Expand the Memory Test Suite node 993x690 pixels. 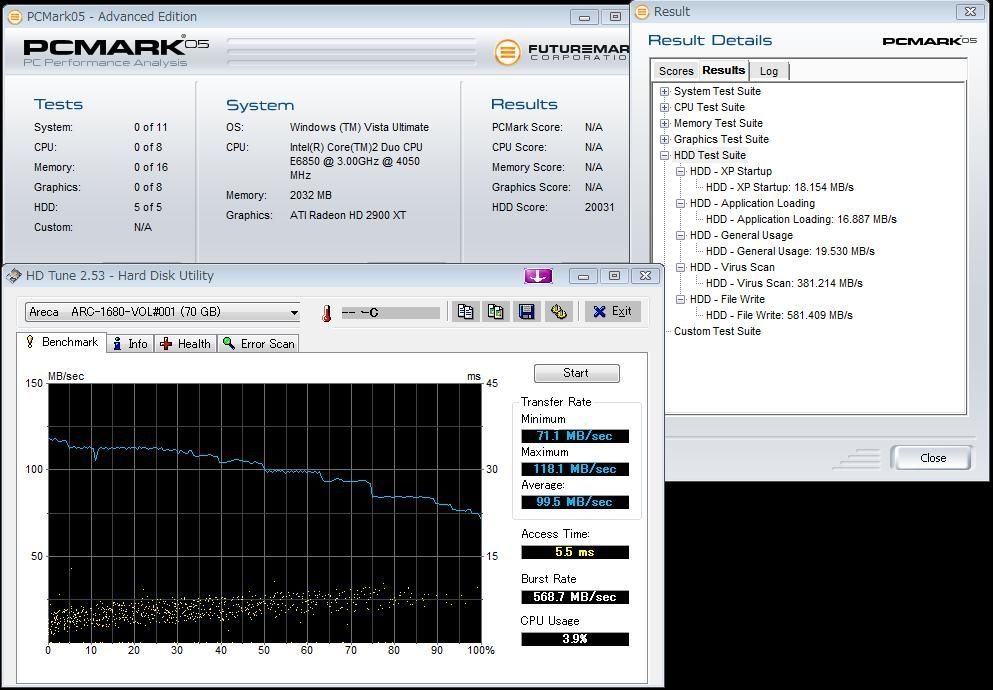(x=664, y=123)
